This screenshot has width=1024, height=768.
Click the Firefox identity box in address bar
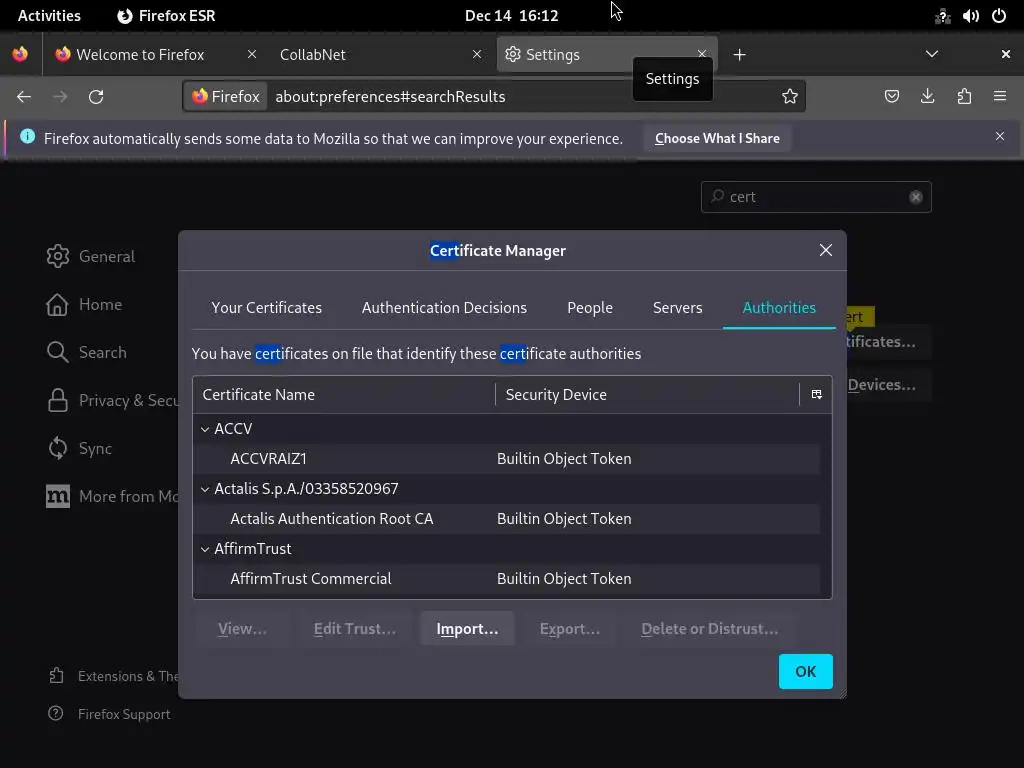click(226, 97)
